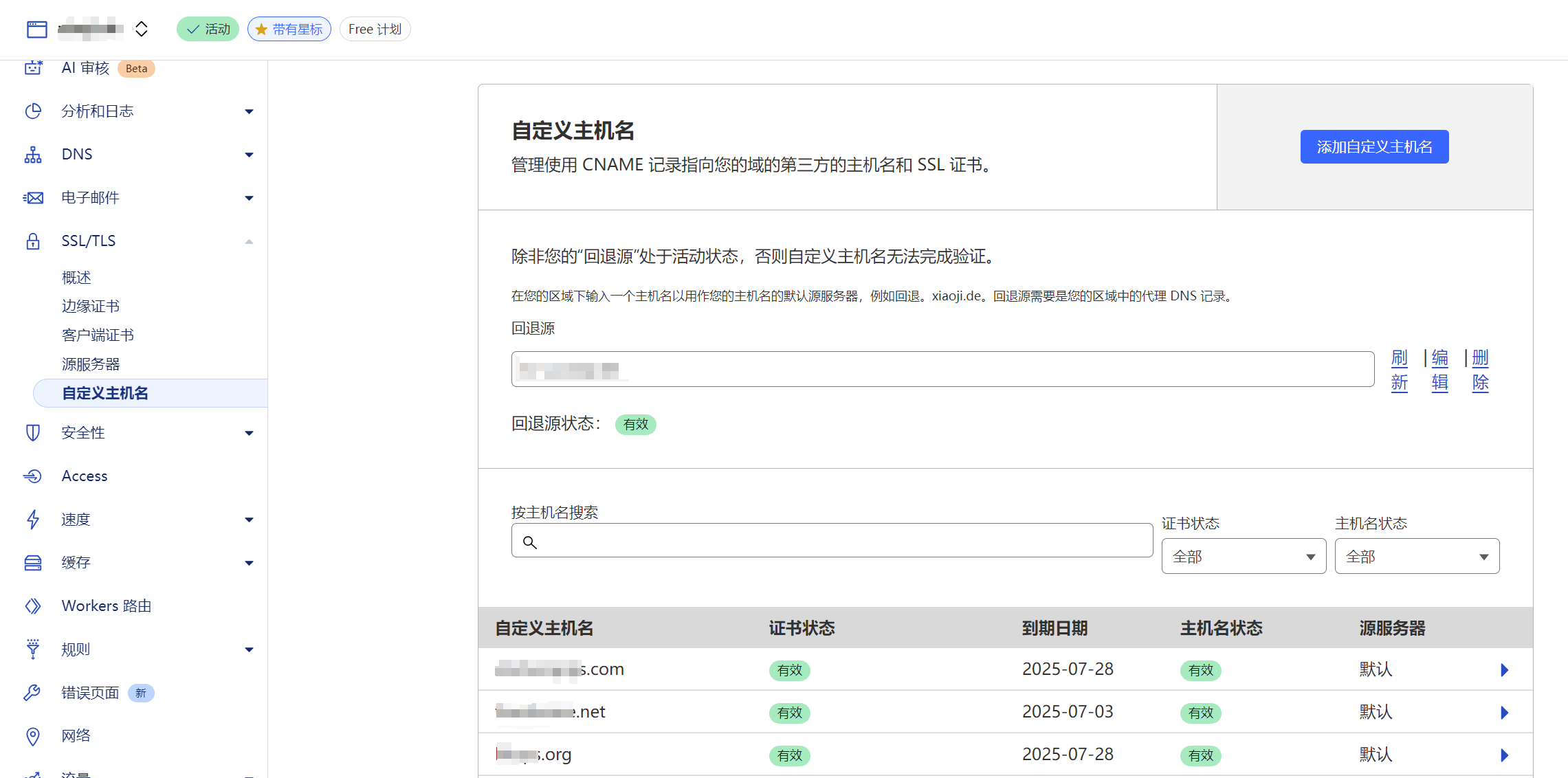Click the Workers routes diamond icon
The width and height of the screenshot is (1568, 778).
pyautogui.click(x=33, y=606)
